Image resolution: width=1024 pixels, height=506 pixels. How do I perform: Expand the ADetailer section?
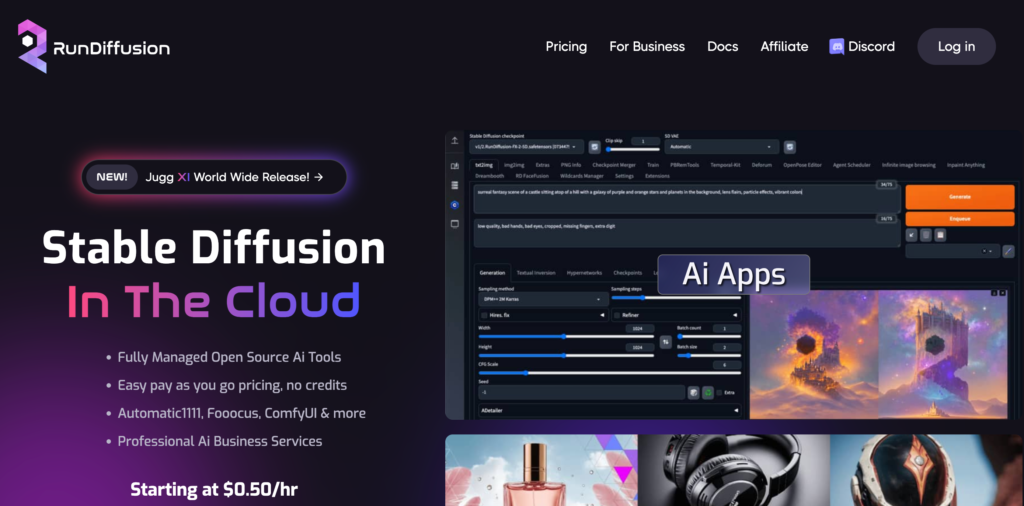click(609, 411)
